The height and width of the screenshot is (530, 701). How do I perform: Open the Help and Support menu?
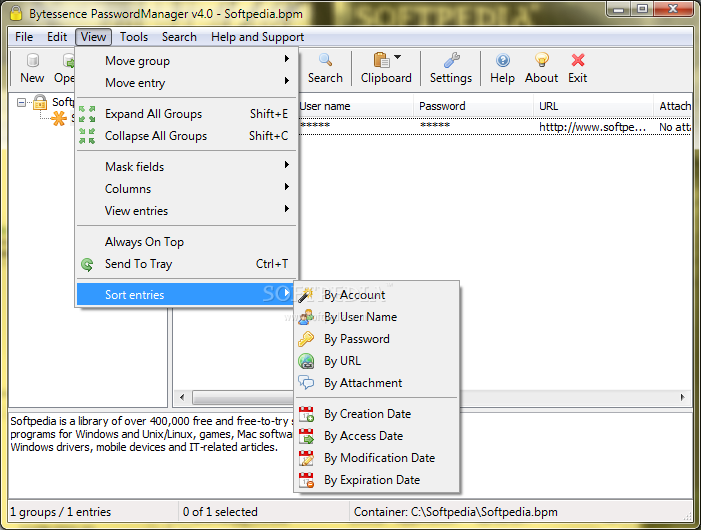[x=258, y=37]
